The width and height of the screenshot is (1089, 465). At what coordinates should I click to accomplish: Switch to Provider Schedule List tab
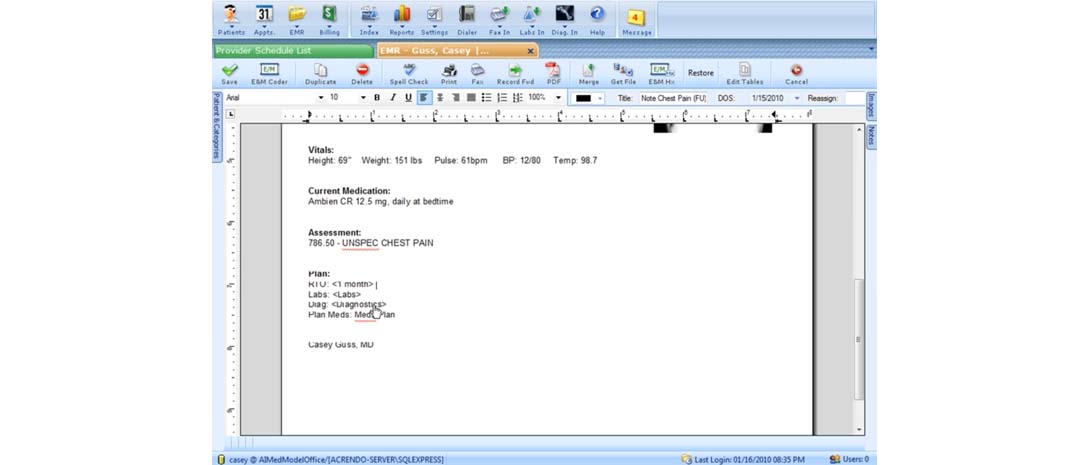click(292, 50)
